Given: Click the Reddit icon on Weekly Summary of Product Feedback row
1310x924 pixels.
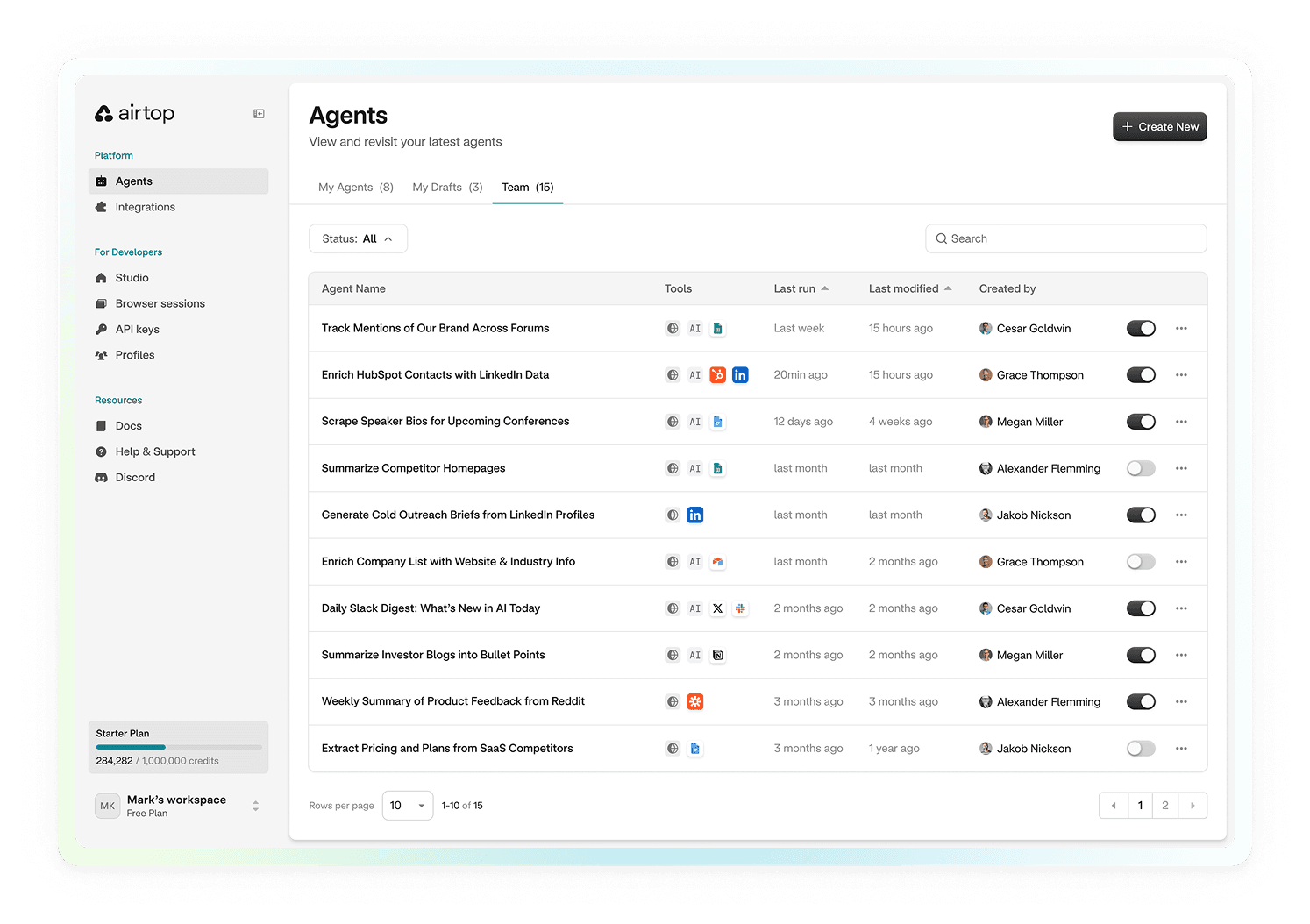Looking at the screenshot, I should pyautogui.click(x=695, y=701).
